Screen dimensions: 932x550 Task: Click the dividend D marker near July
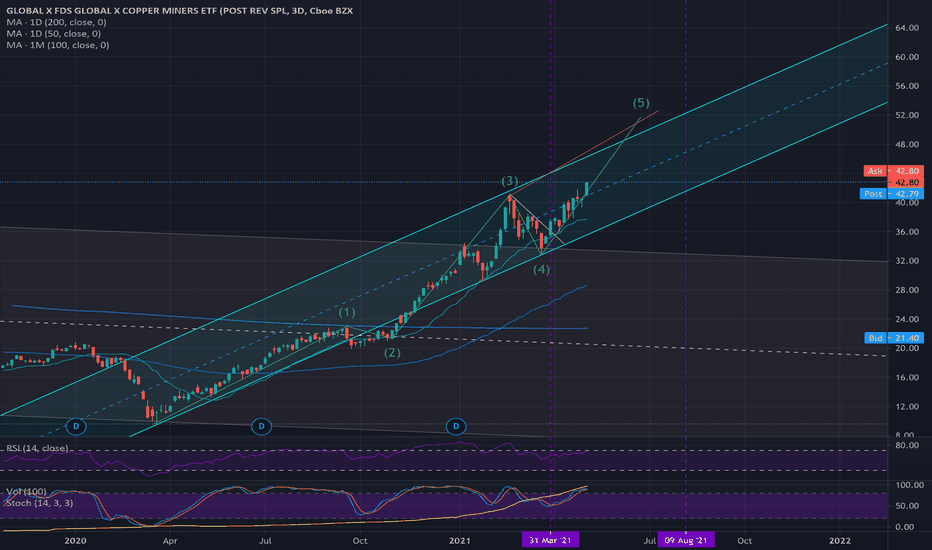(x=262, y=426)
